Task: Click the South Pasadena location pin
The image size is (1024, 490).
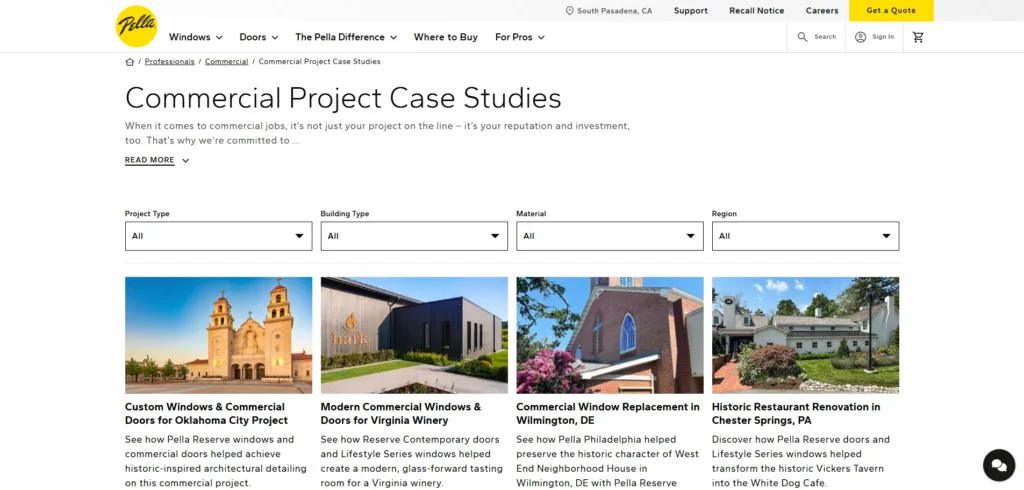Action: (570, 11)
